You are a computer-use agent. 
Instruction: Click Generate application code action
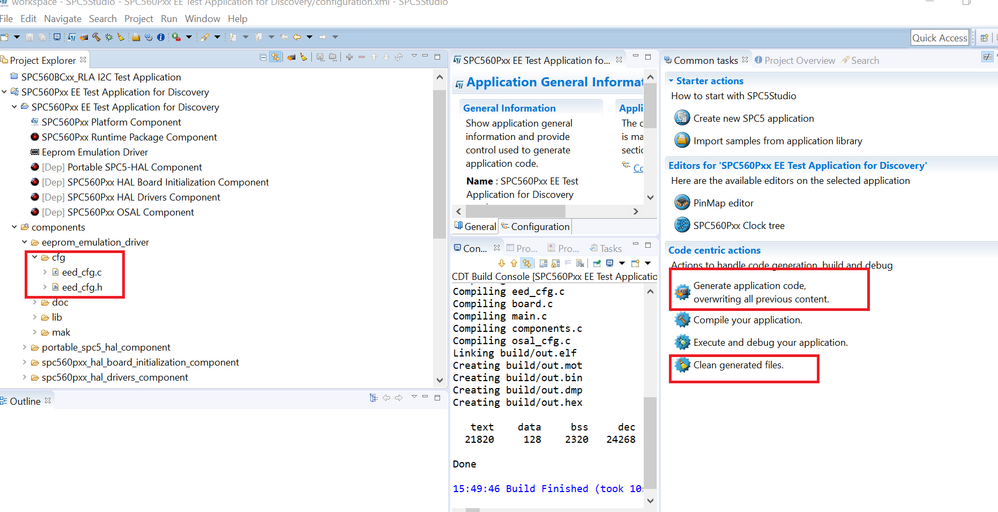point(761,292)
